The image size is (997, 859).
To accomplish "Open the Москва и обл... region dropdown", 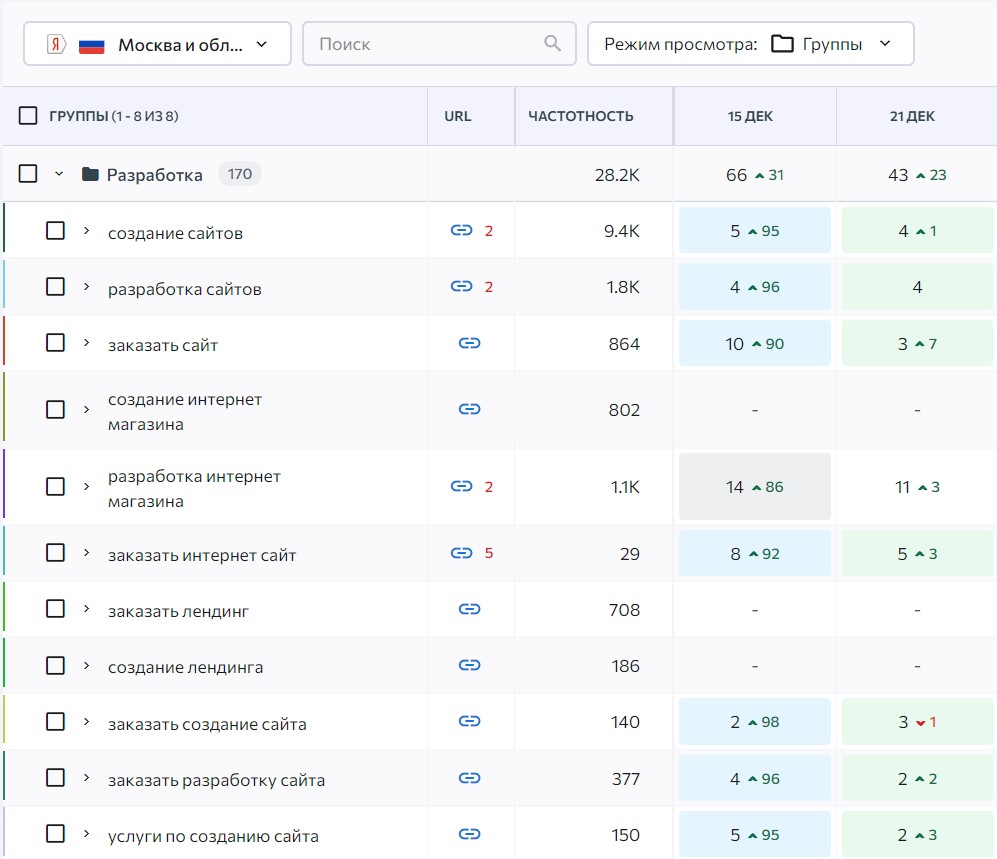I will click(x=157, y=44).
